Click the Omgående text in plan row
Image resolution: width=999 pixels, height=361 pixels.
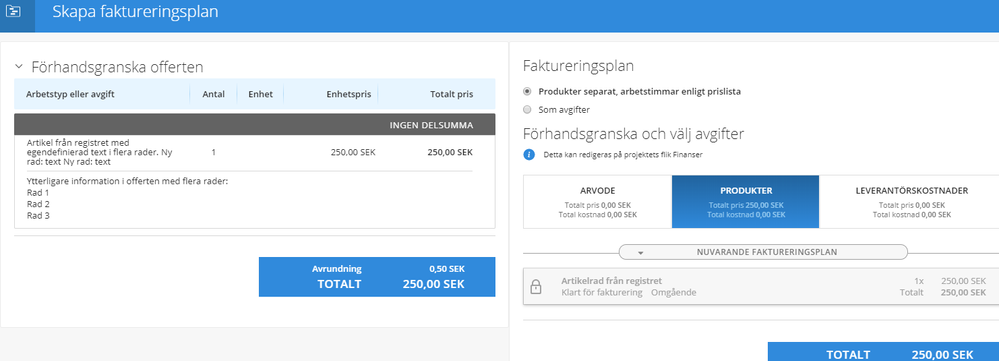(673, 292)
